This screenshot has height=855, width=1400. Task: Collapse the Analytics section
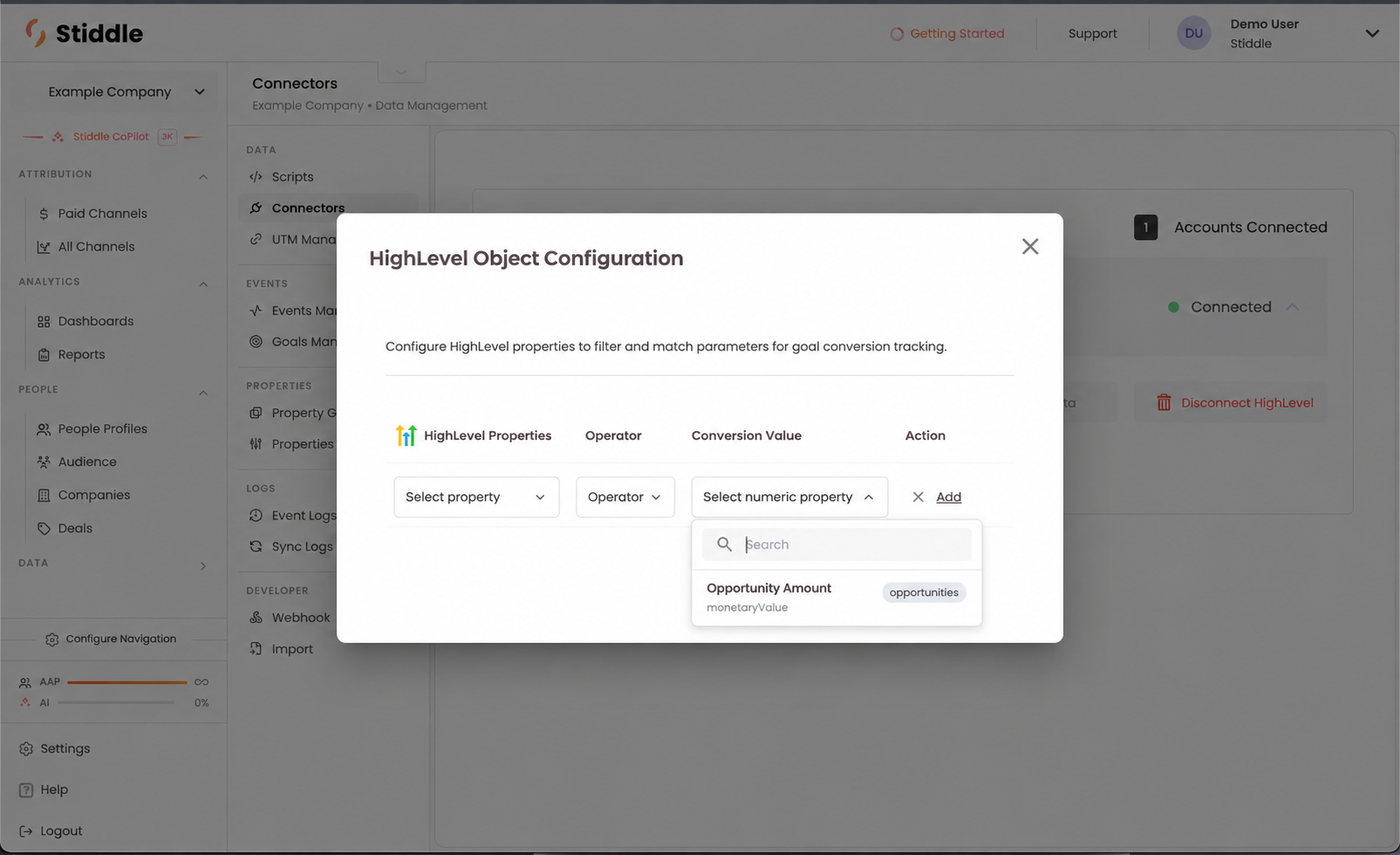coord(203,284)
